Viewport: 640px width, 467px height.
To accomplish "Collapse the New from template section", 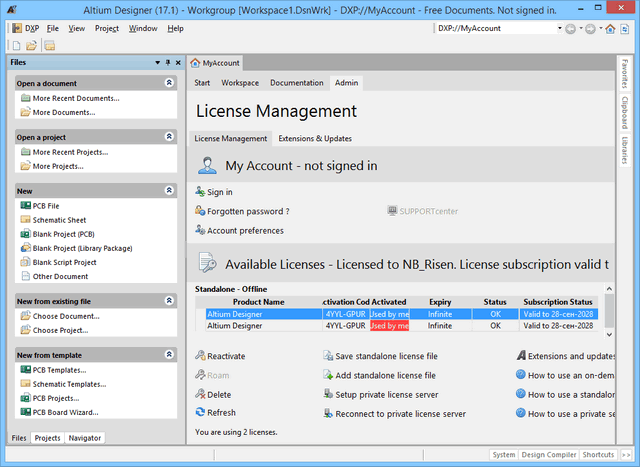I will 169,355.
